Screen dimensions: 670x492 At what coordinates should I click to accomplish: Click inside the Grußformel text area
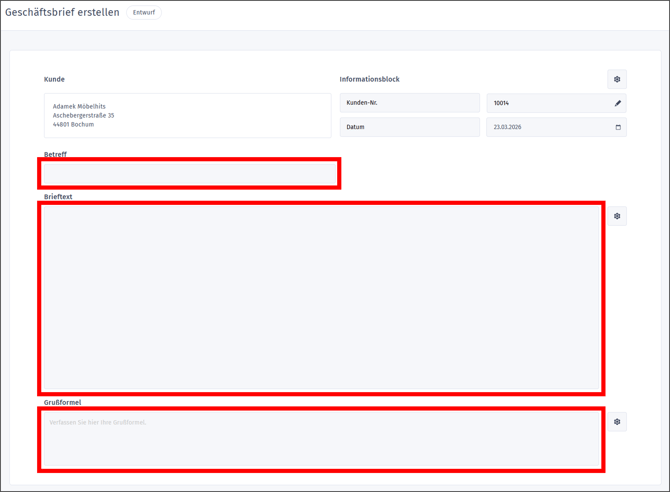(x=321, y=440)
